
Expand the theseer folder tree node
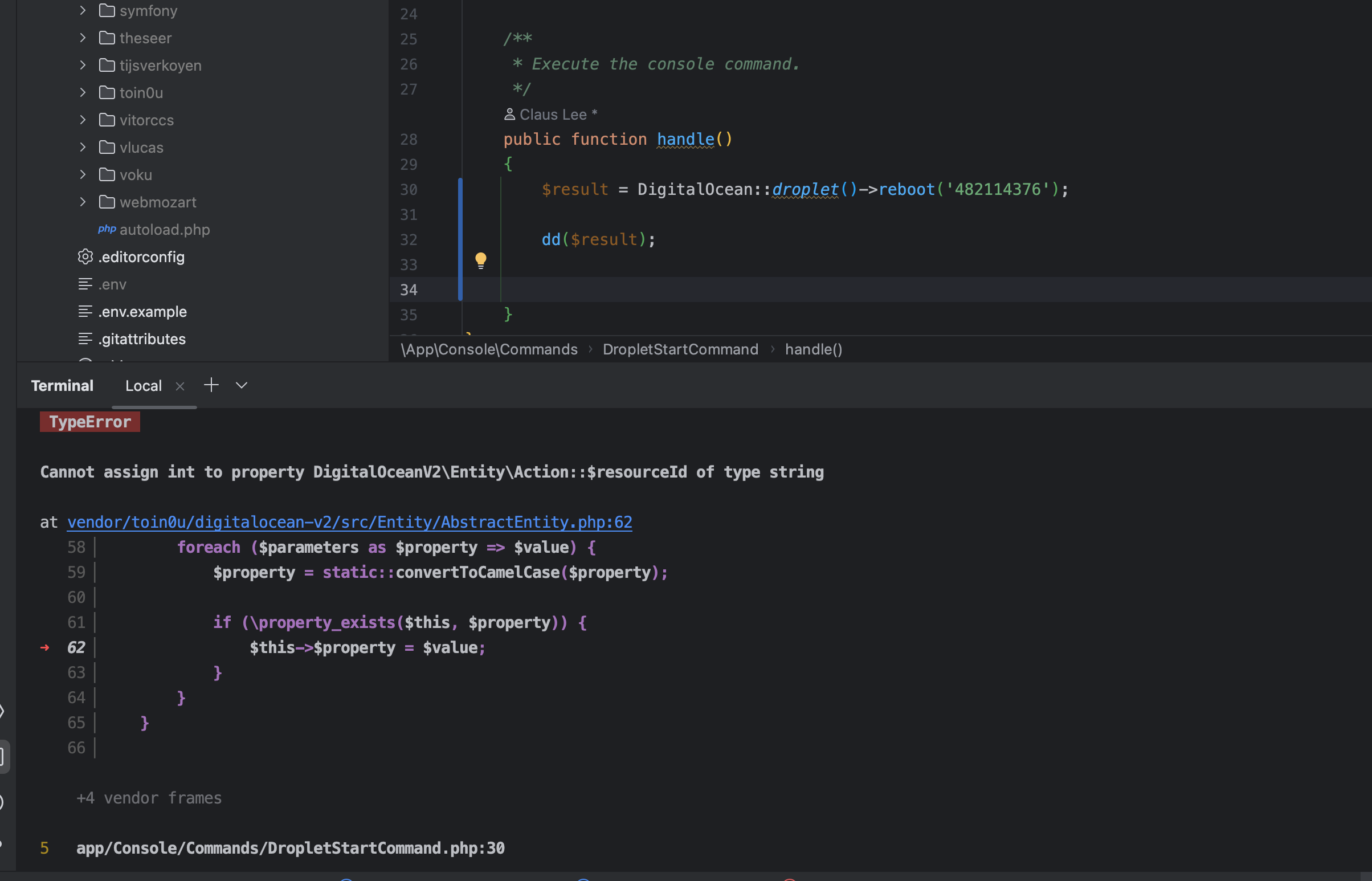[83, 38]
